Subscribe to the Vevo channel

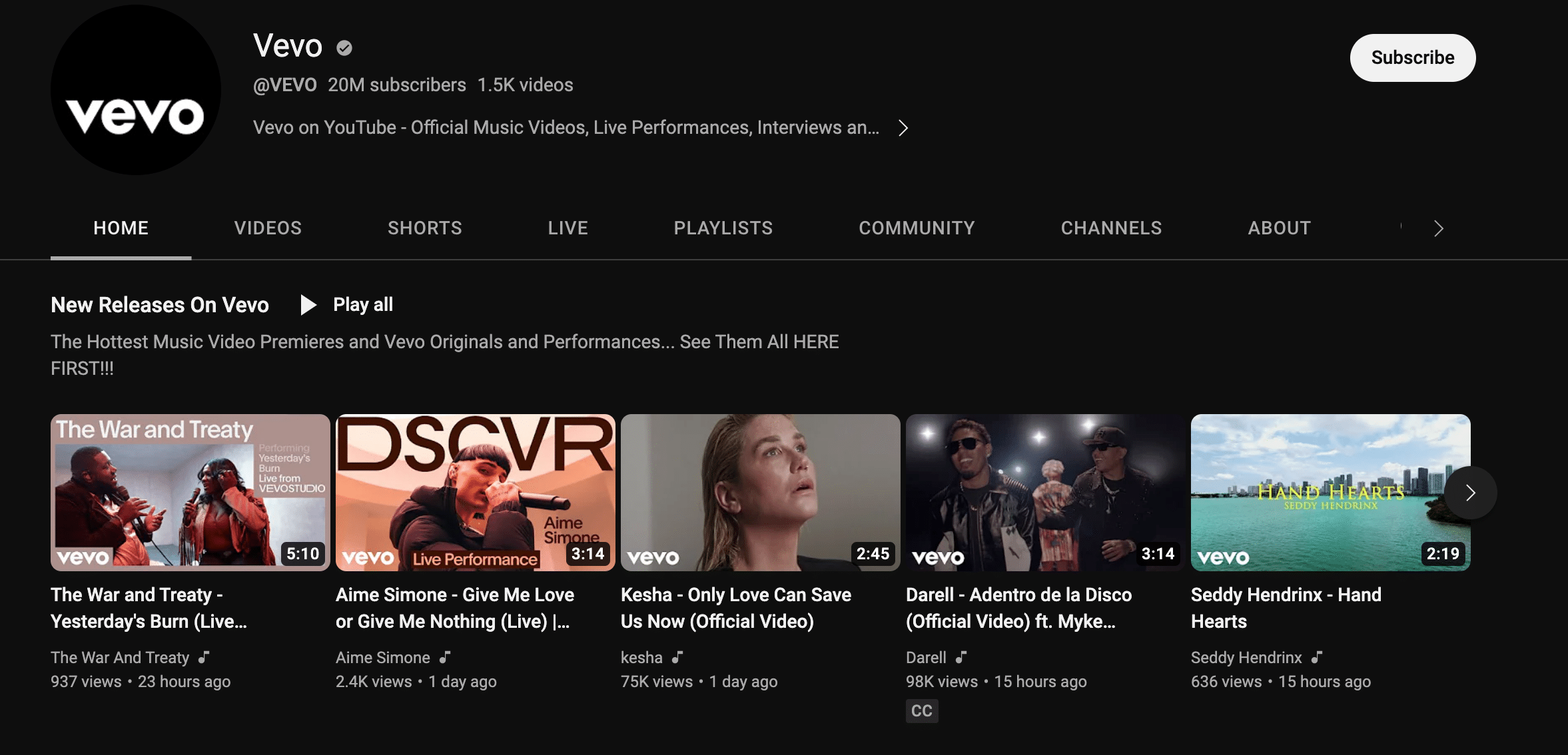pos(1413,58)
